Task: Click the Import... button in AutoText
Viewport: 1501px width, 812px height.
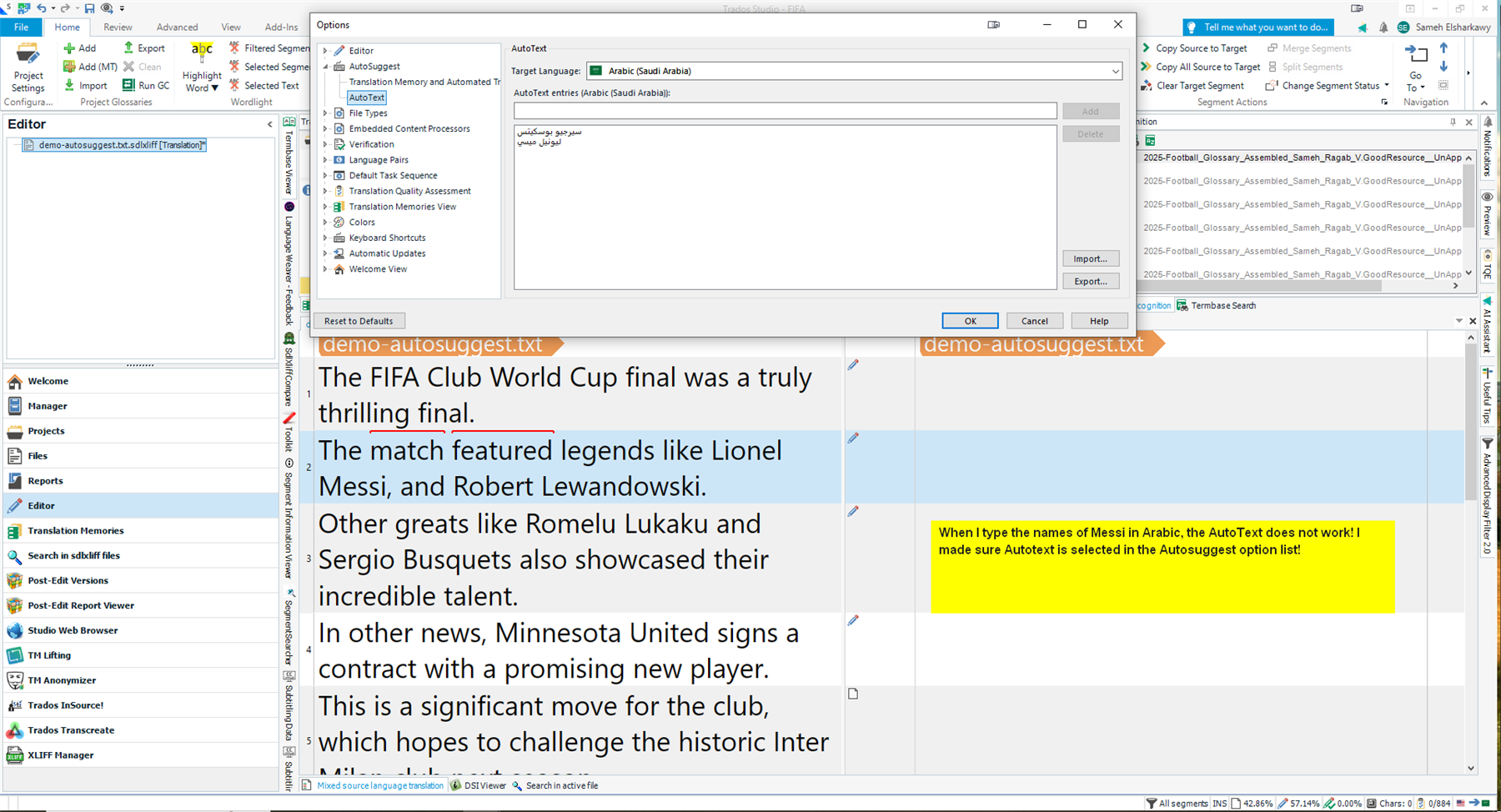Action: pyautogui.click(x=1090, y=259)
